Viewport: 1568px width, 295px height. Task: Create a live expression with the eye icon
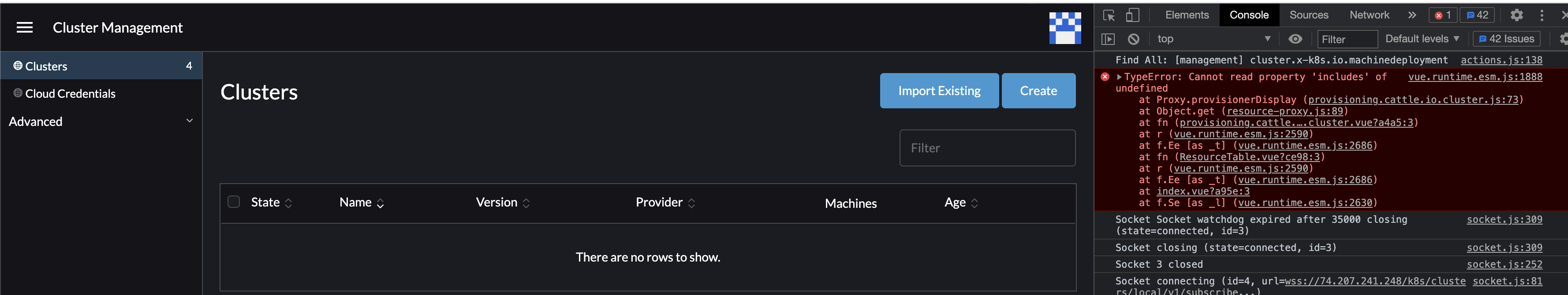(1295, 38)
